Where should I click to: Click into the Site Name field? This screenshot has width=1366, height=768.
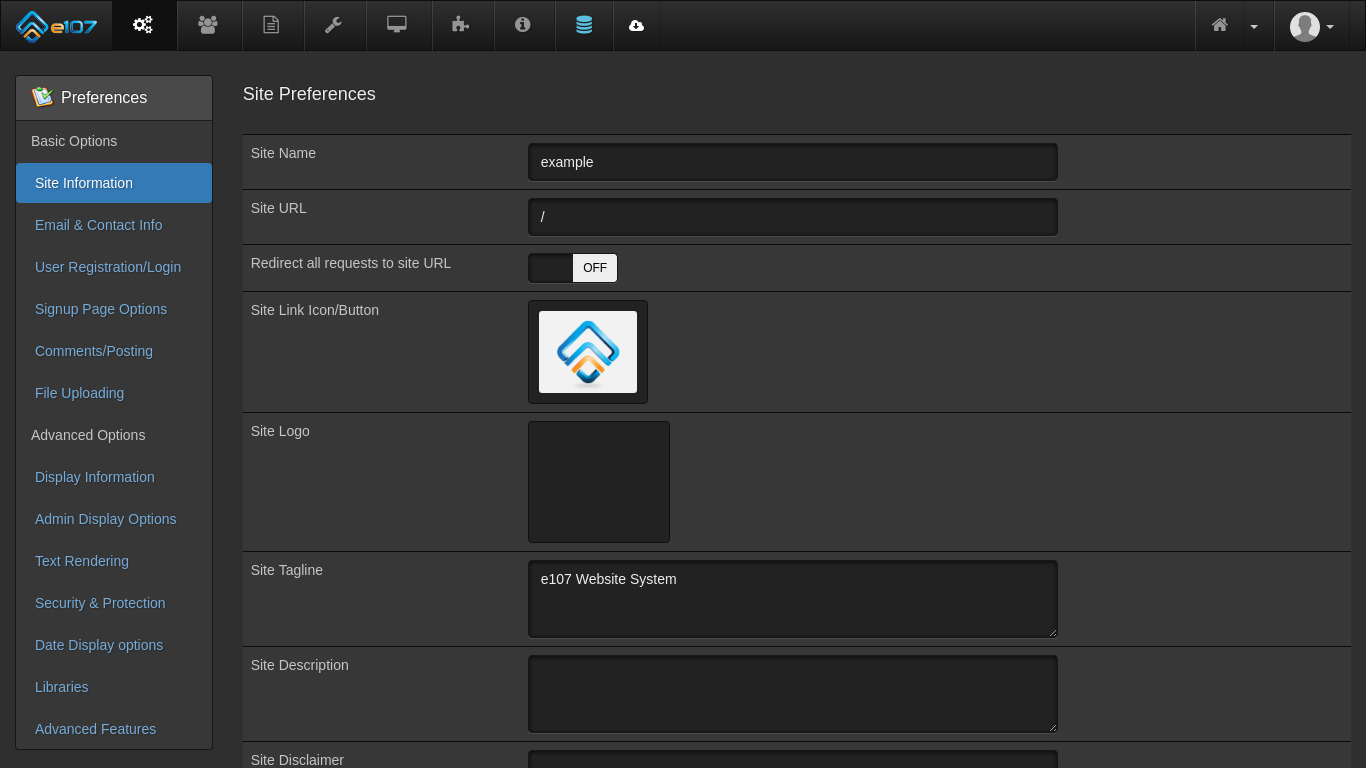pyautogui.click(x=792, y=162)
